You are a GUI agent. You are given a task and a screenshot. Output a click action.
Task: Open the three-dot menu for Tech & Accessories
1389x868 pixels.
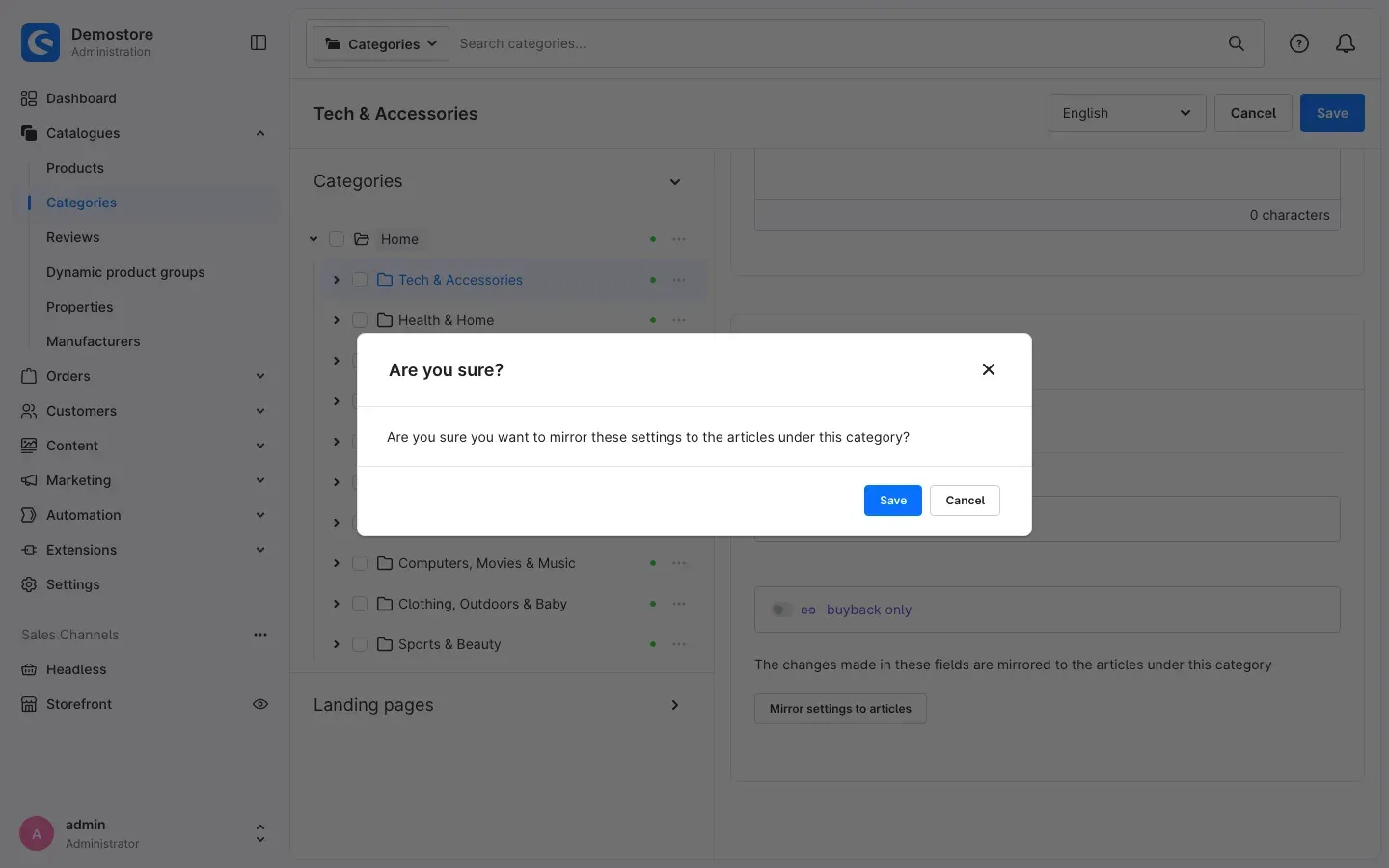pyautogui.click(x=679, y=280)
